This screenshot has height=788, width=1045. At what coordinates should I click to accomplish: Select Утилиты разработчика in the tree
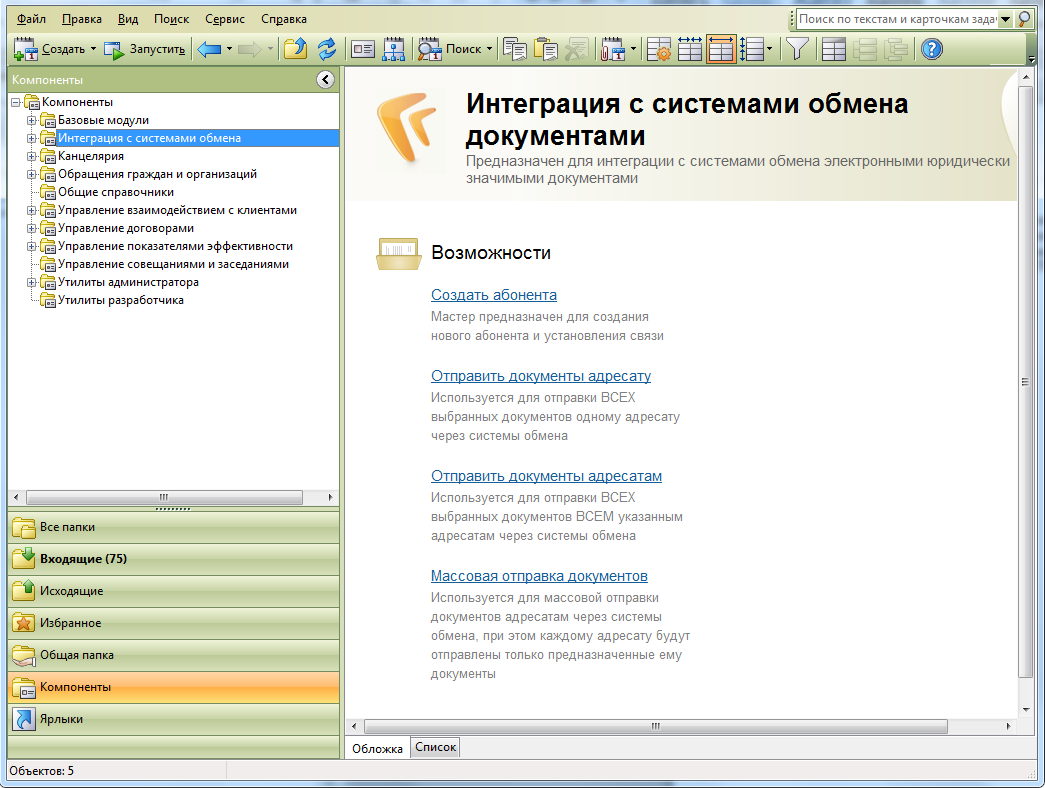(x=121, y=301)
